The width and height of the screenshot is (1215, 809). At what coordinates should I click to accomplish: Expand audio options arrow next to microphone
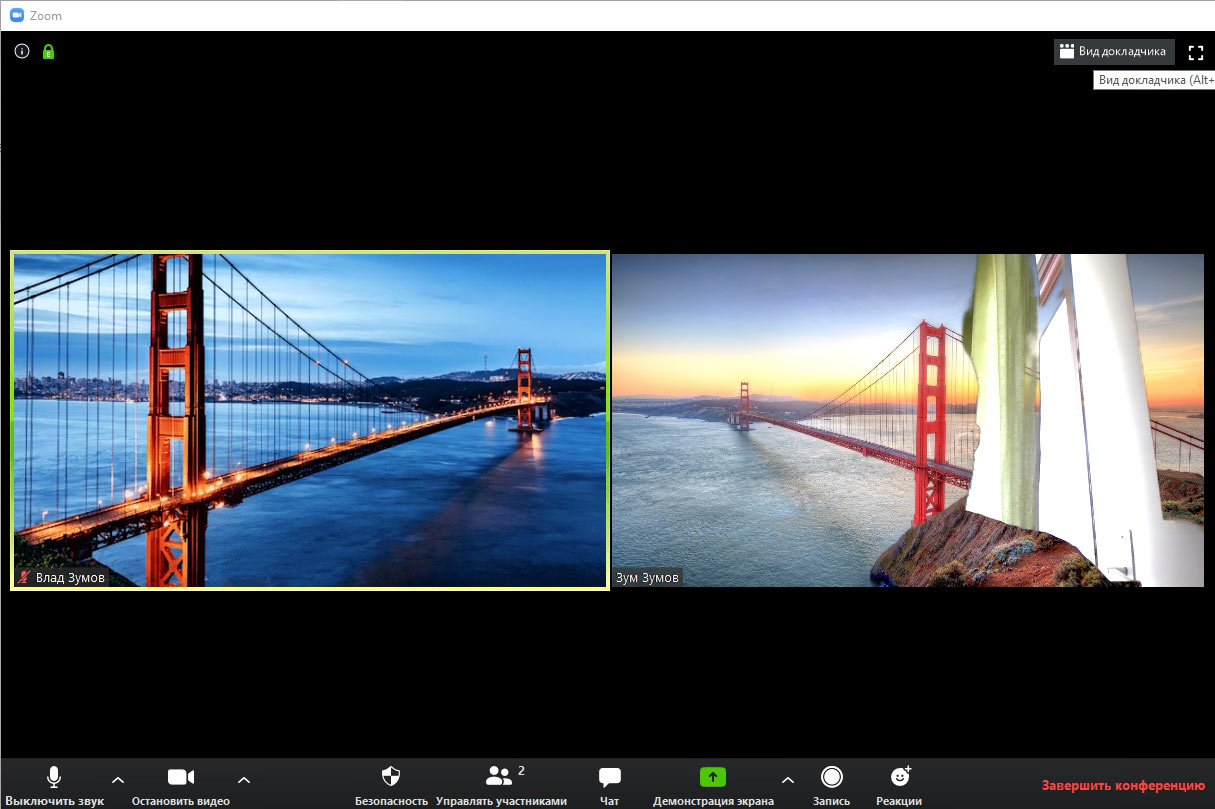tap(118, 780)
